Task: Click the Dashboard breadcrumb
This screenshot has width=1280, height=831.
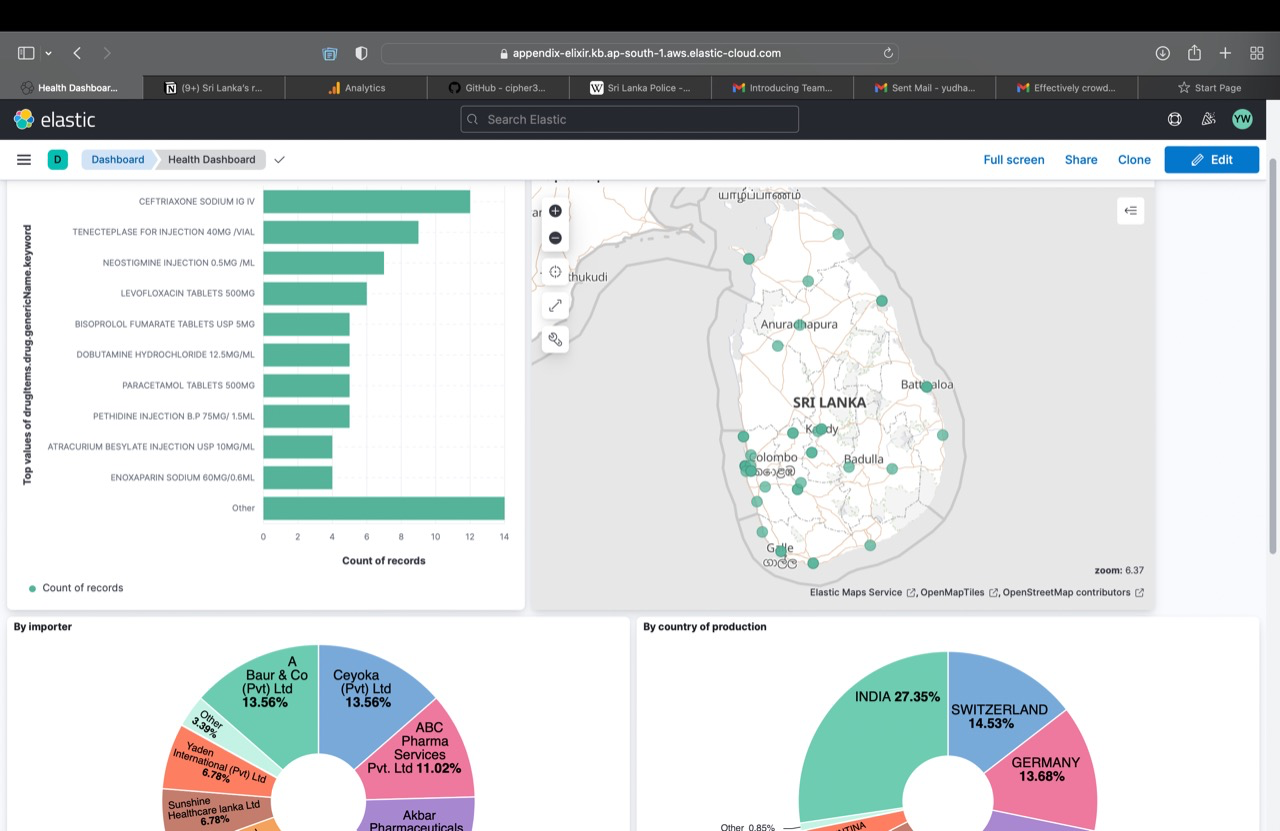Action: click(x=117, y=160)
